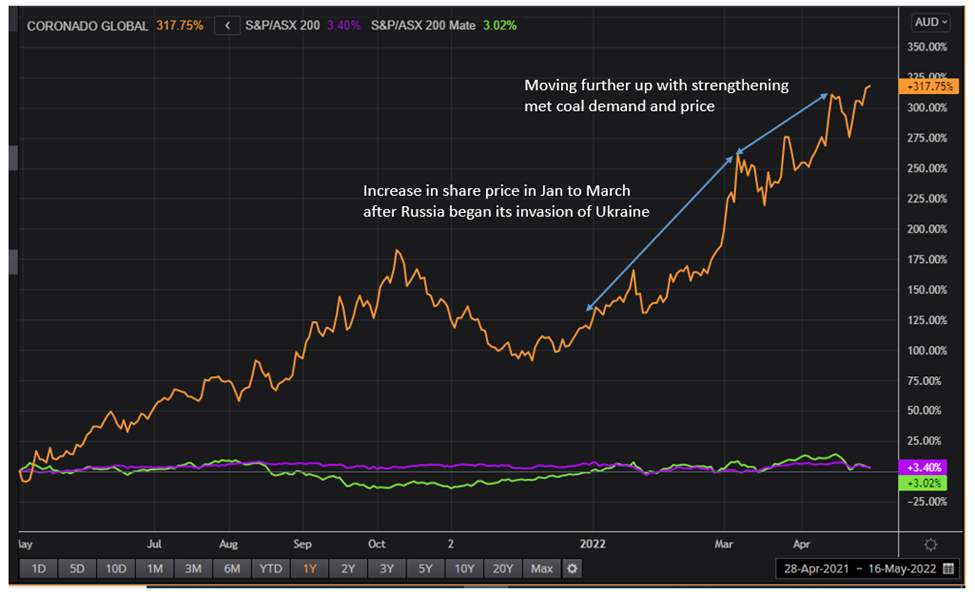Screen dimensions: 975x594
Task: Click the 200.00% axis label
Action: (x=927, y=229)
